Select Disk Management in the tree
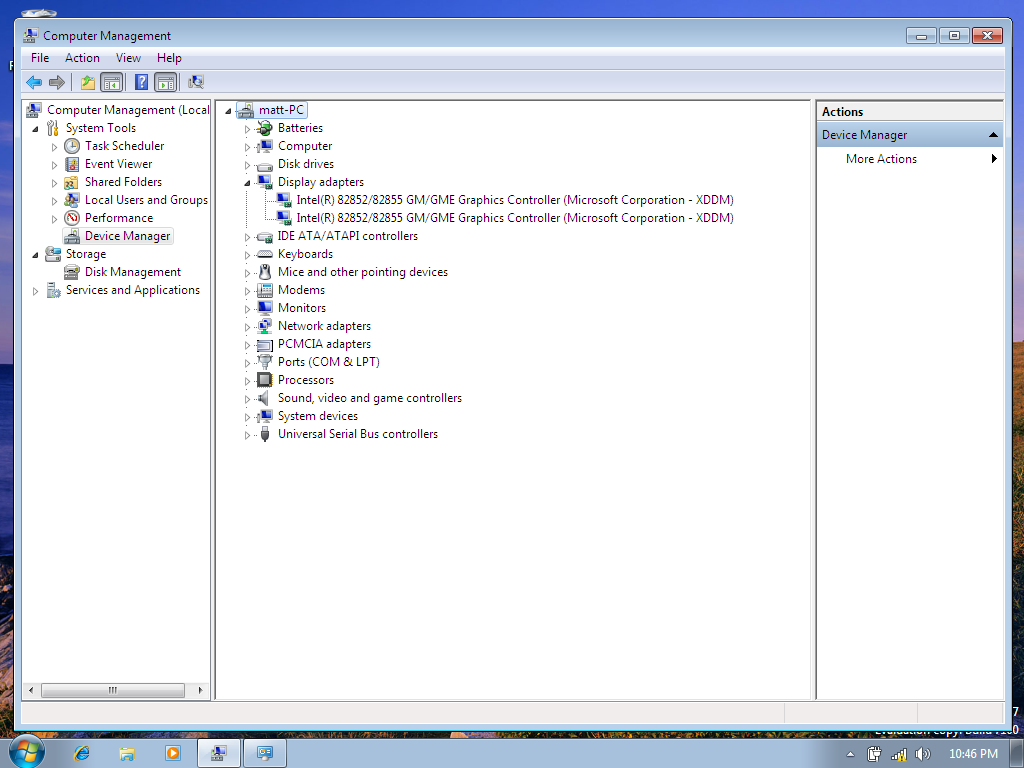The height and width of the screenshot is (768, 1024). (x=133, y=272)
